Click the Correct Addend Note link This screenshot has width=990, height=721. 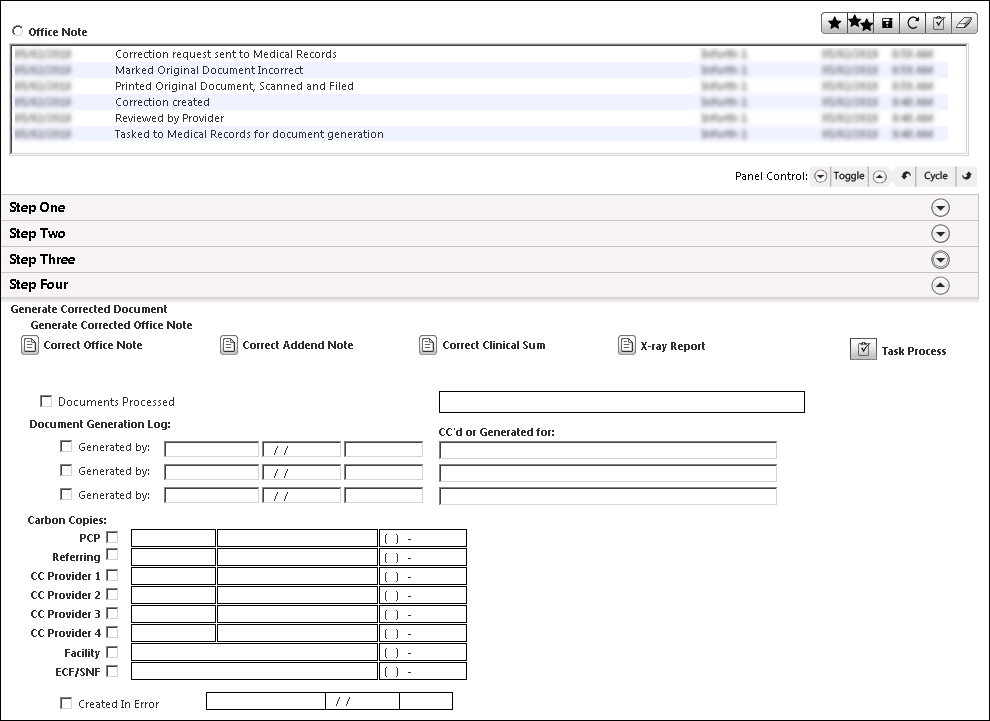pos(298,345)
